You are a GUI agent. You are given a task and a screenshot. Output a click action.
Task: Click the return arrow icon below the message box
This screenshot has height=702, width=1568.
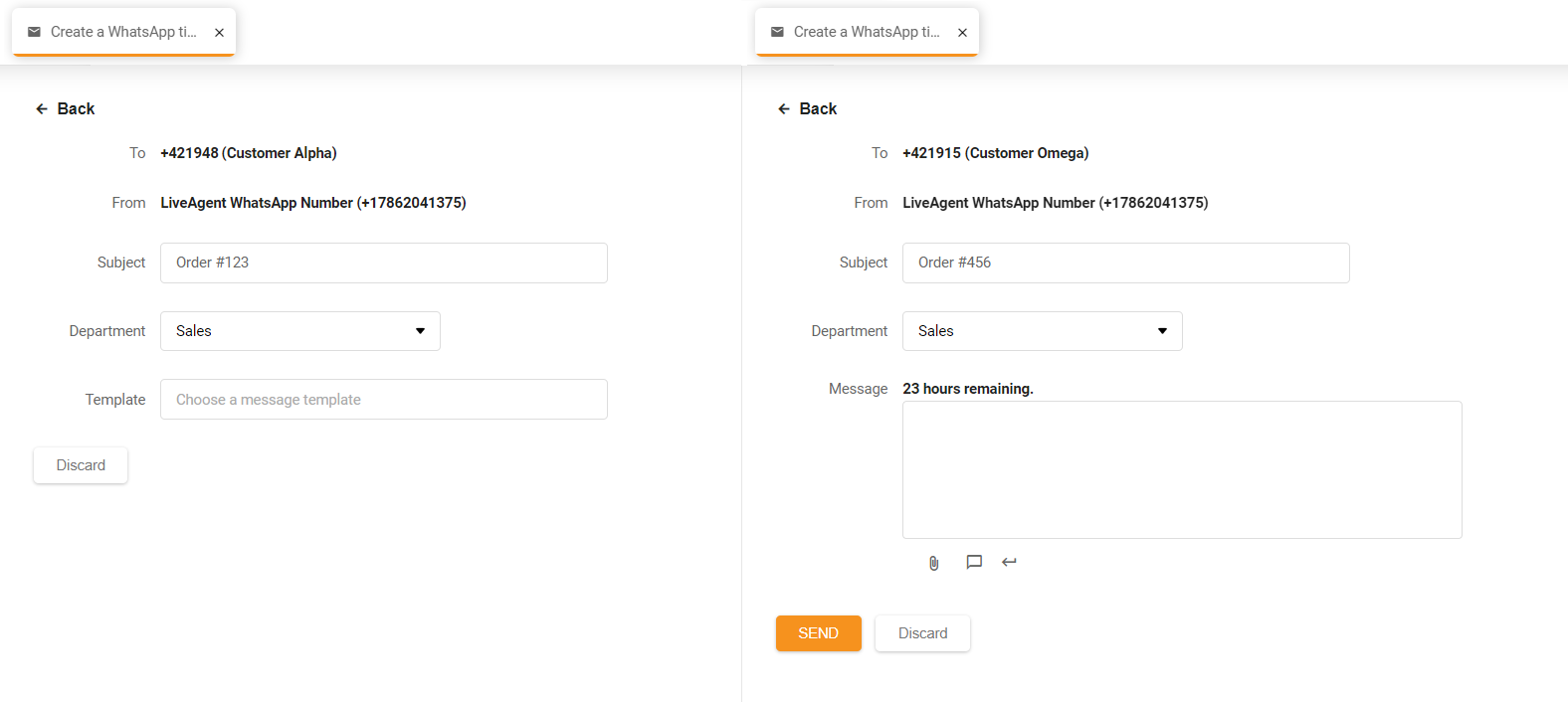click(x=1009, y=562)
